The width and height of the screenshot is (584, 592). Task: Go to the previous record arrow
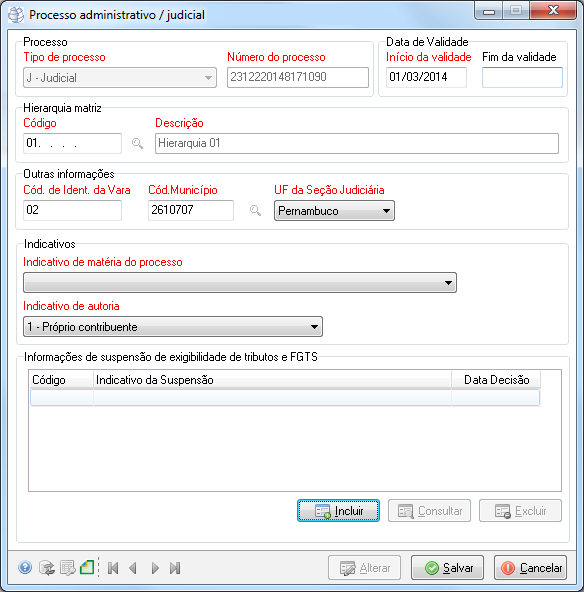133,568
